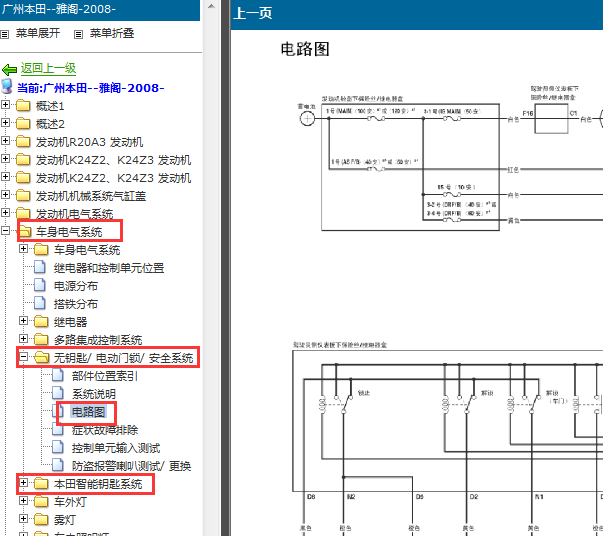Click 当前:广州本田--雅阁-2008- link
This screenshot has height=536, width=603.
click(91, 88)
